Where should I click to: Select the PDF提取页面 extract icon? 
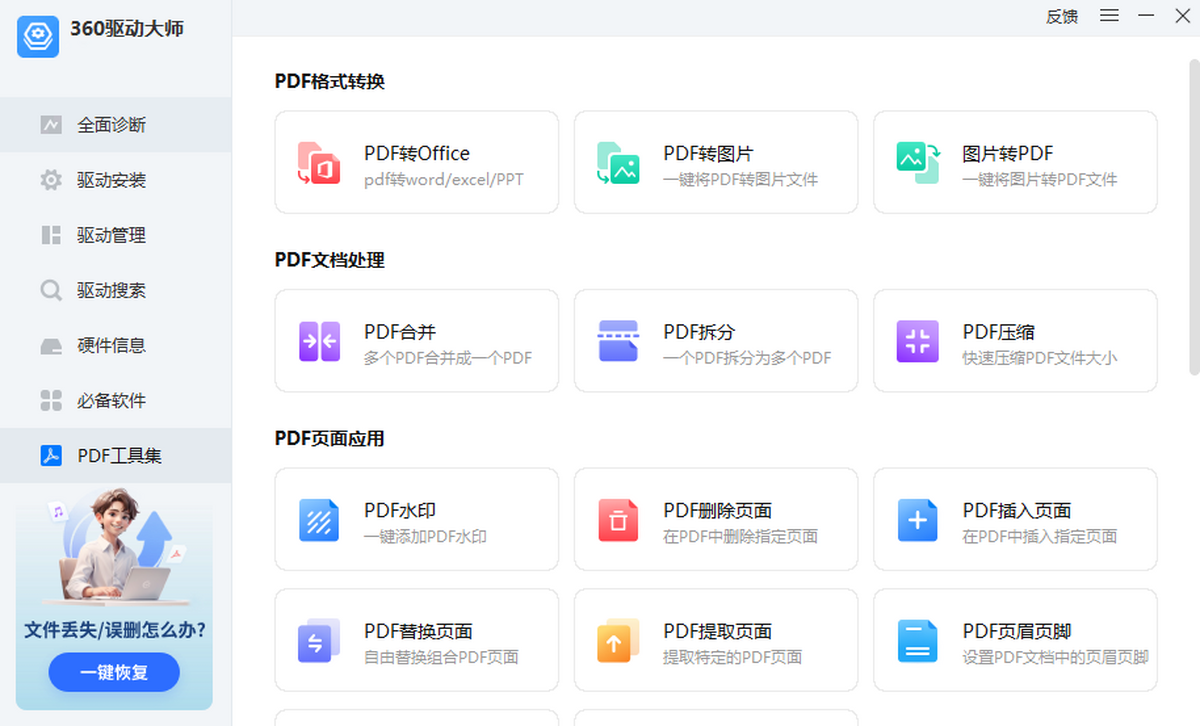618,640
